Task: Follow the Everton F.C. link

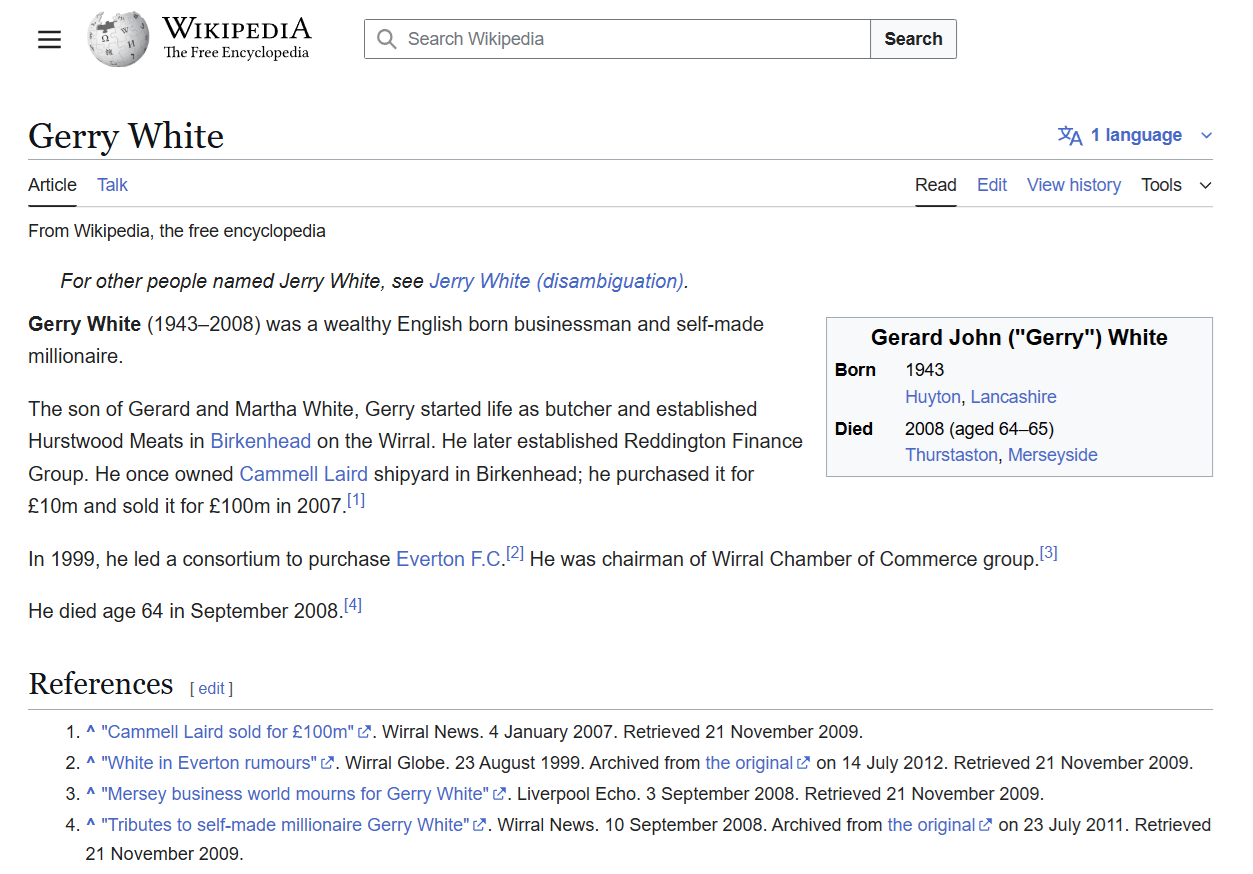Action: pyautogui.click(x=449, y=559)
